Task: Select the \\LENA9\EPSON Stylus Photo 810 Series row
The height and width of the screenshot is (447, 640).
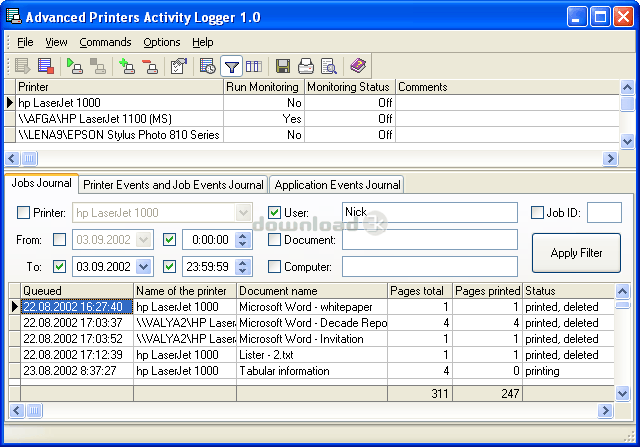Action: [x=312, y=135]
